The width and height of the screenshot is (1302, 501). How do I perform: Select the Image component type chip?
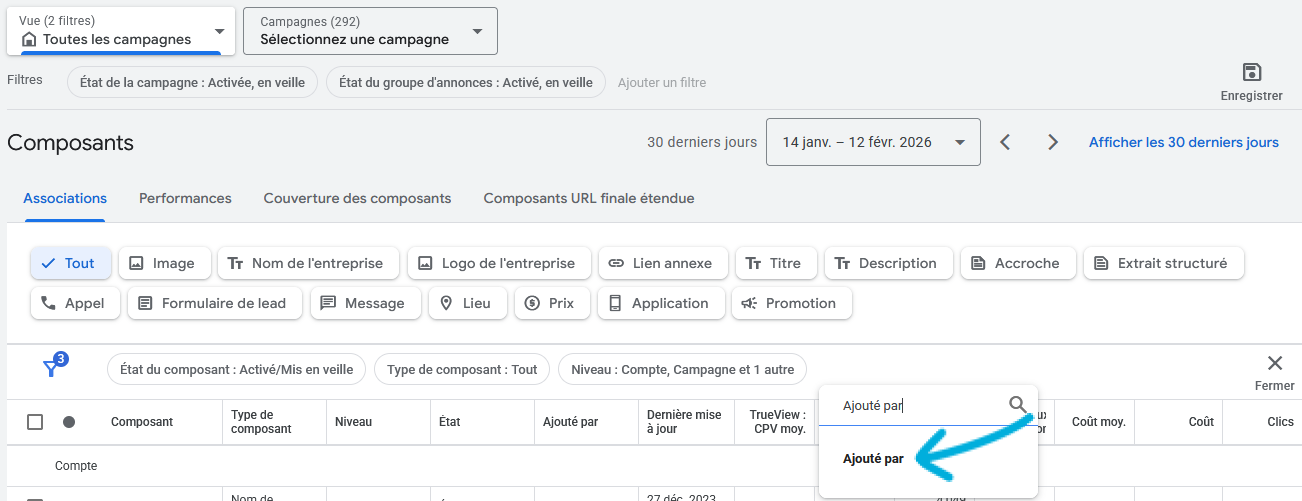(164, 263)
